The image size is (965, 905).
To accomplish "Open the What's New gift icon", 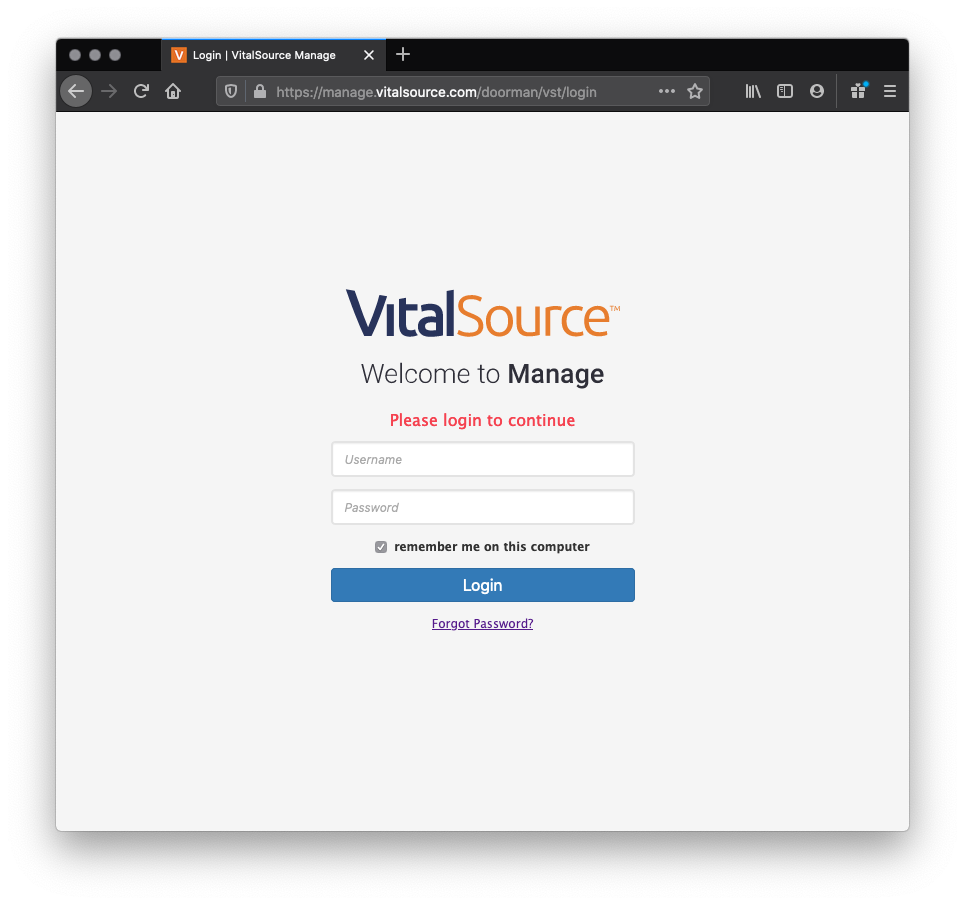I will point(859,92).
